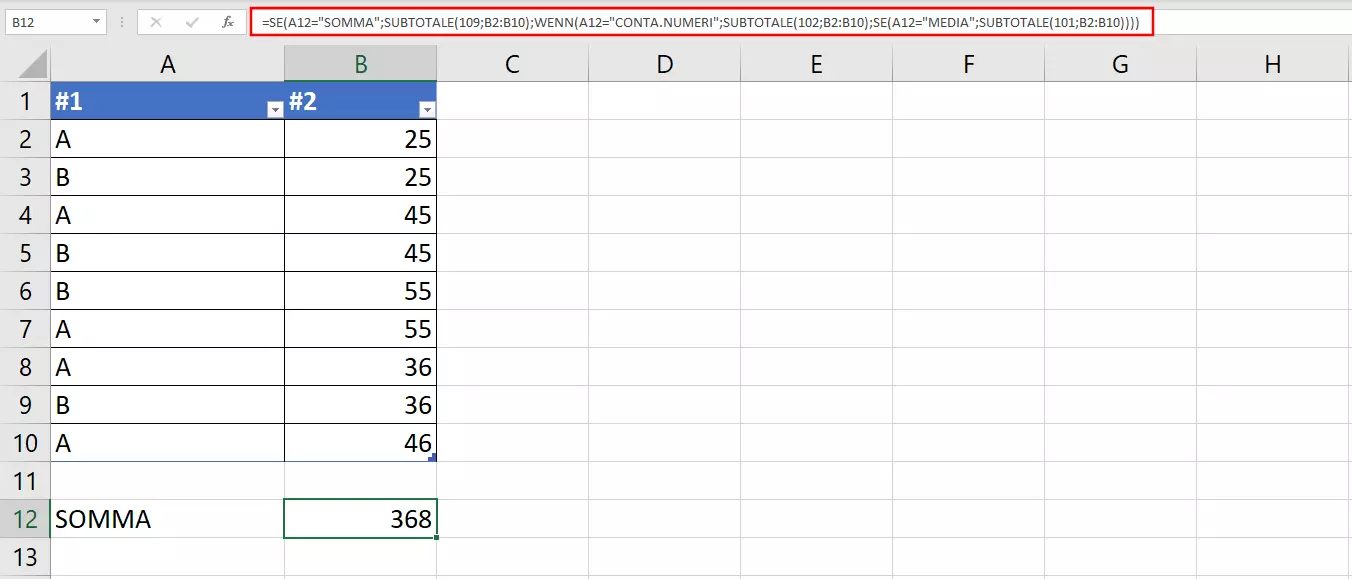The image size is (1352, 579).
Task: Select column F header
Action: point(969,65)
